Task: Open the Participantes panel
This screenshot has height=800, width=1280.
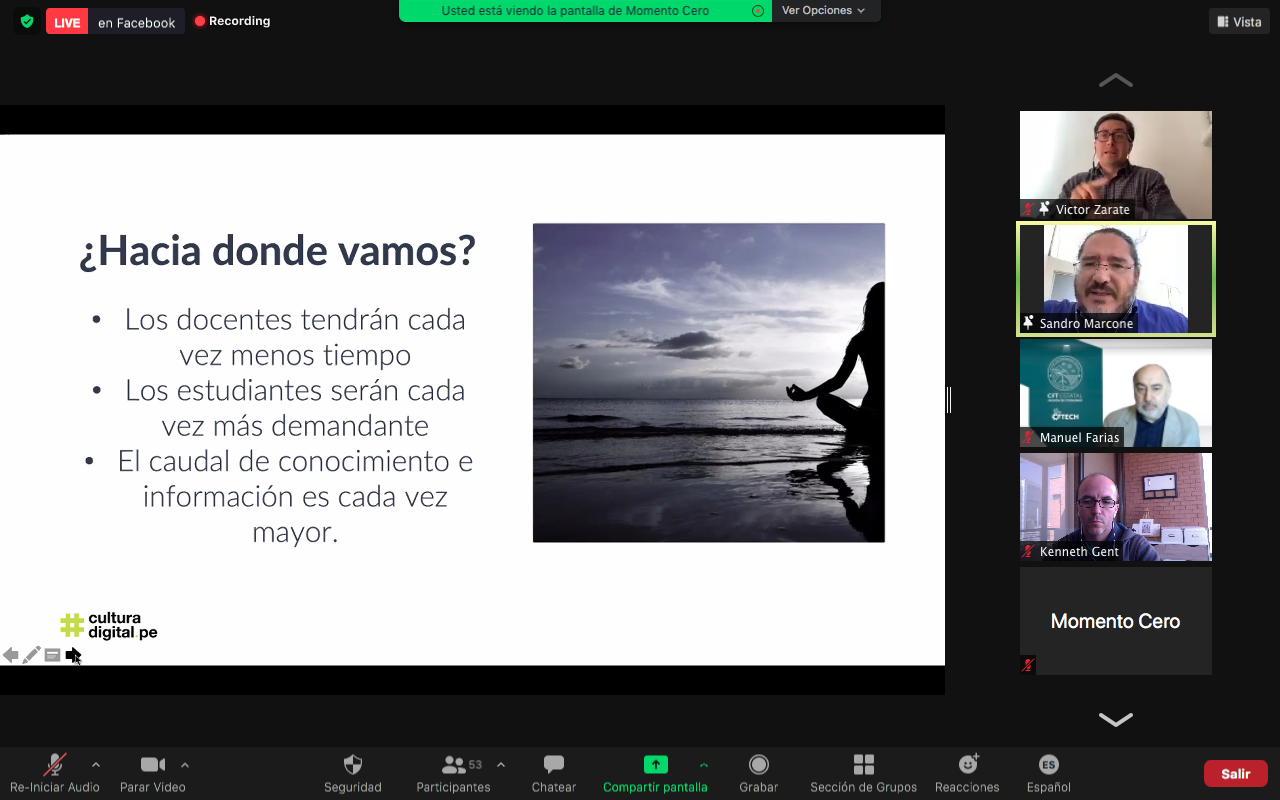Action: coord(454,766)
